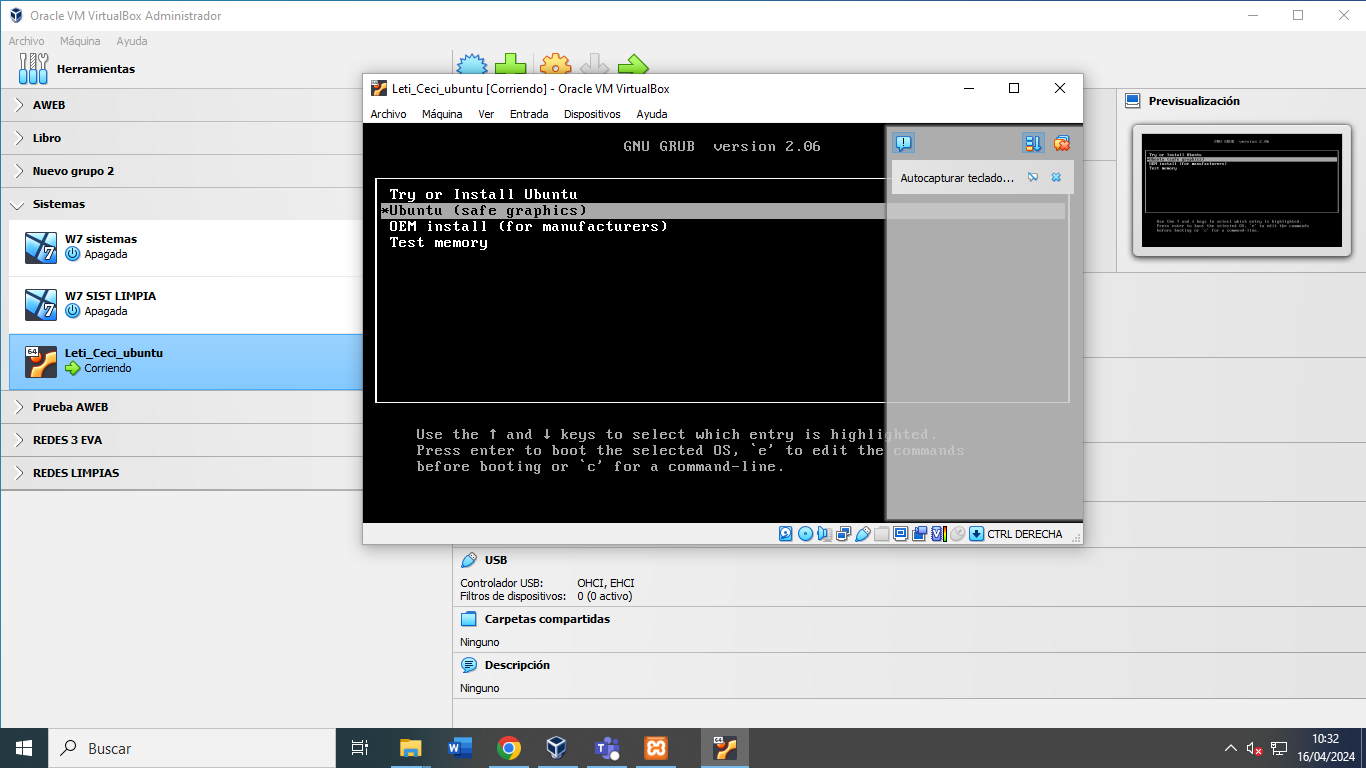Click the network adapters status bar icon
Image resolution: width=1366 pixels, height=768 pixels.
click(x=843, y=534)
